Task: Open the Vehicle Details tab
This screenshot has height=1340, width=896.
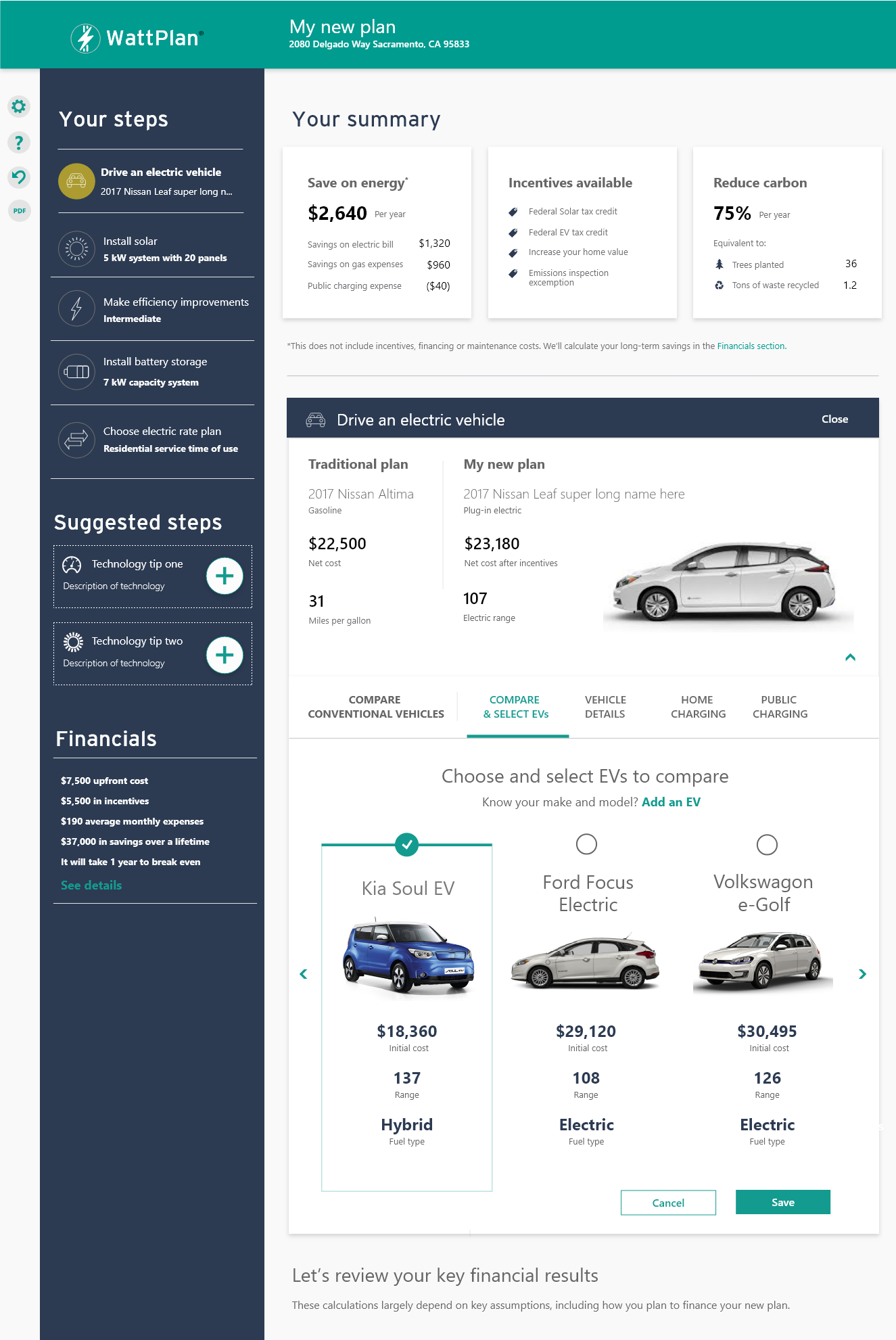Action: pos(605,707)
